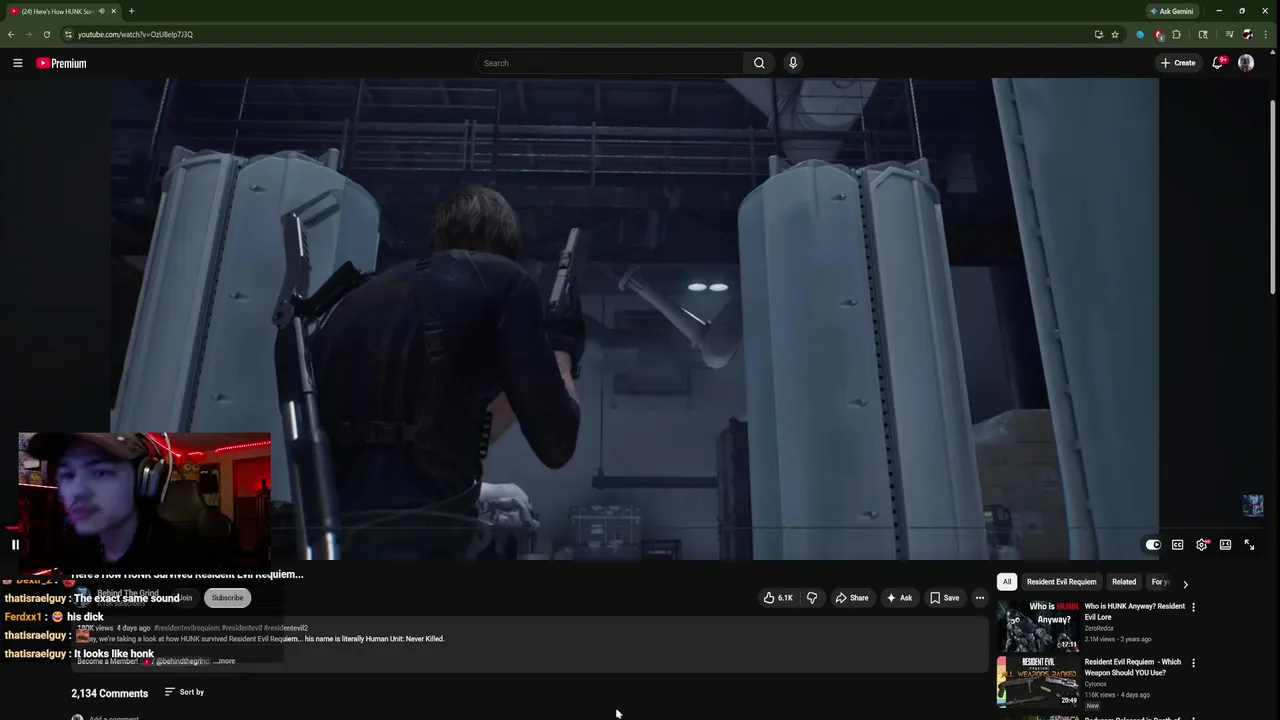1280x720 pixels.
Task: Open the YouTube account avatar menu
Action: pos(1246,63)
